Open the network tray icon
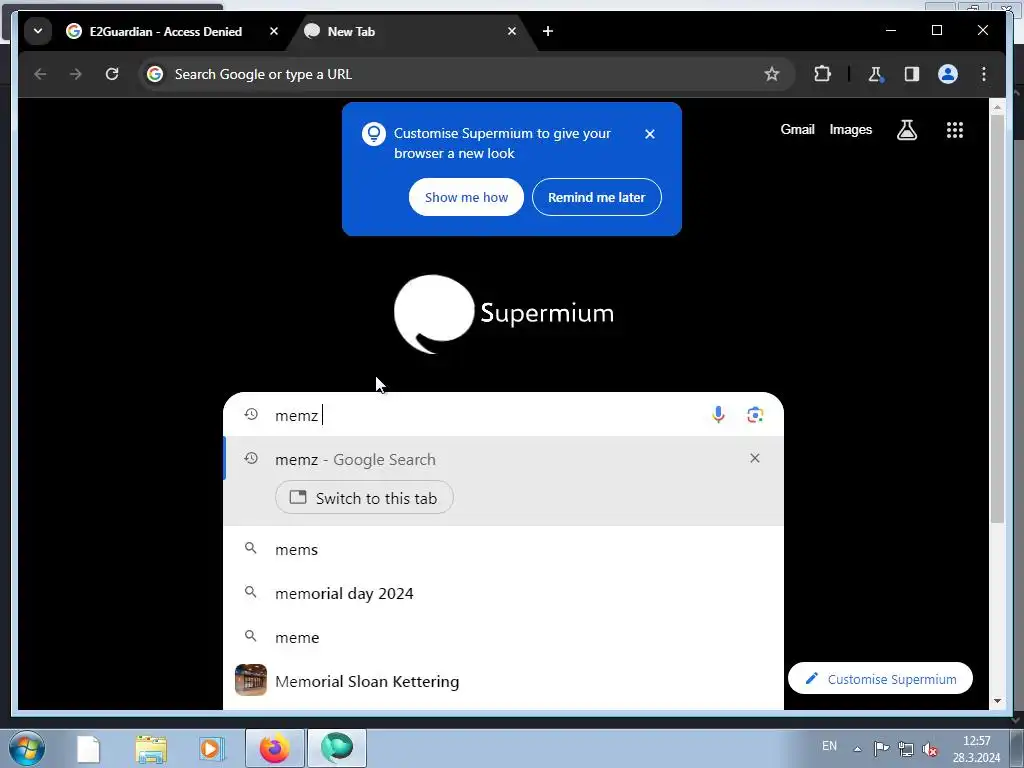The width and height of the screenshot is (1024, 768). coord(906,748)
